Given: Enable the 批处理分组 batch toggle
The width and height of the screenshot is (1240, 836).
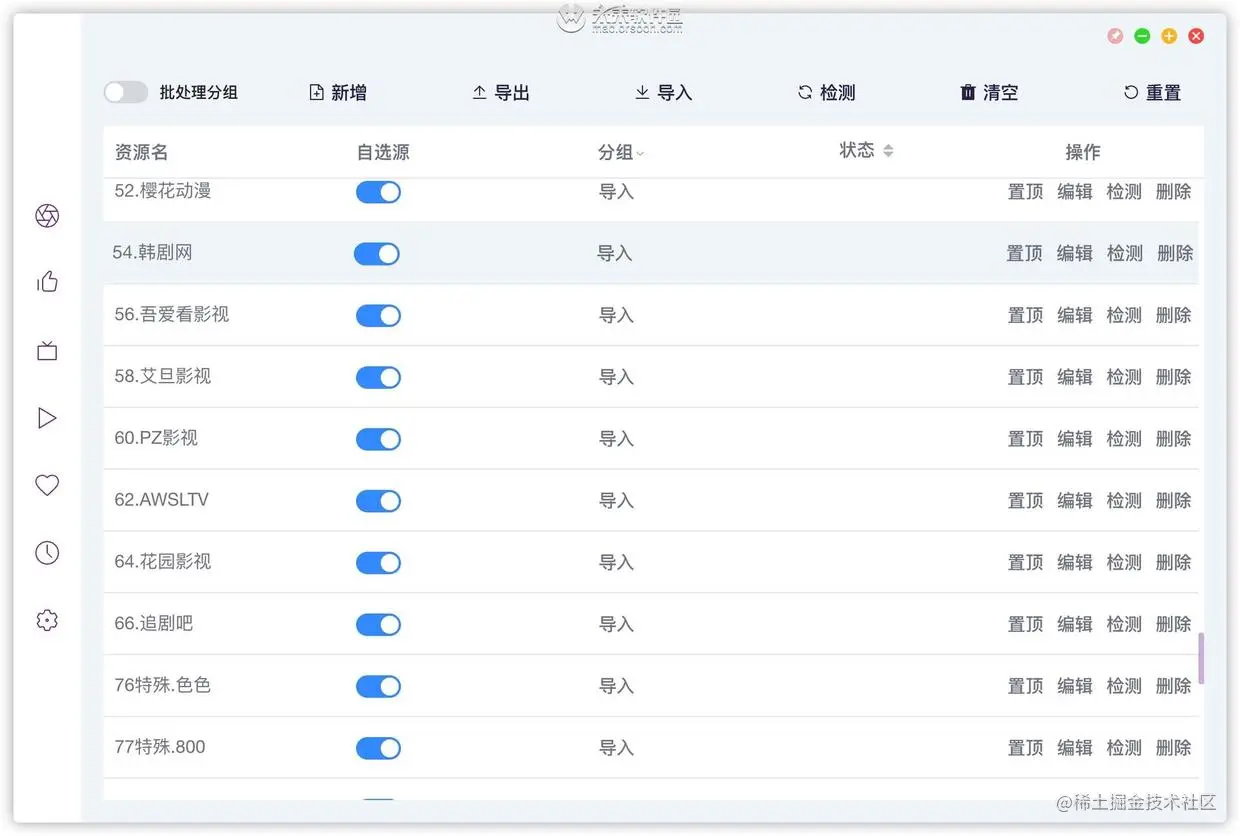Looking at the screenshot, I should point(126,93).
